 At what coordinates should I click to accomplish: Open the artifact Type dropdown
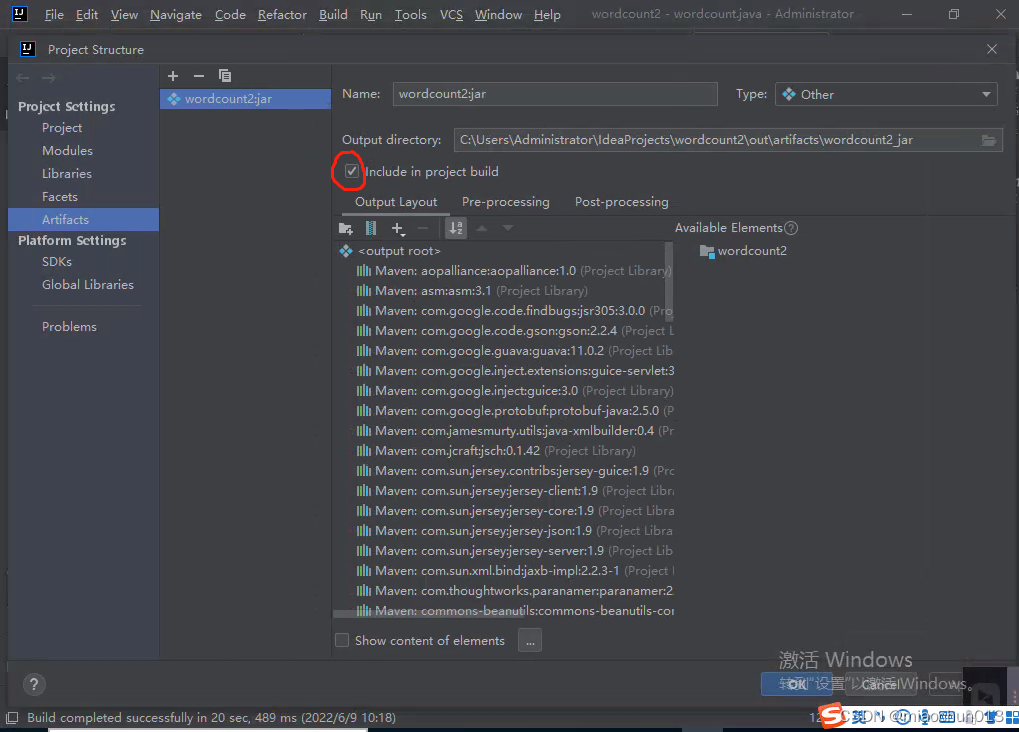[x=886, y=94]
